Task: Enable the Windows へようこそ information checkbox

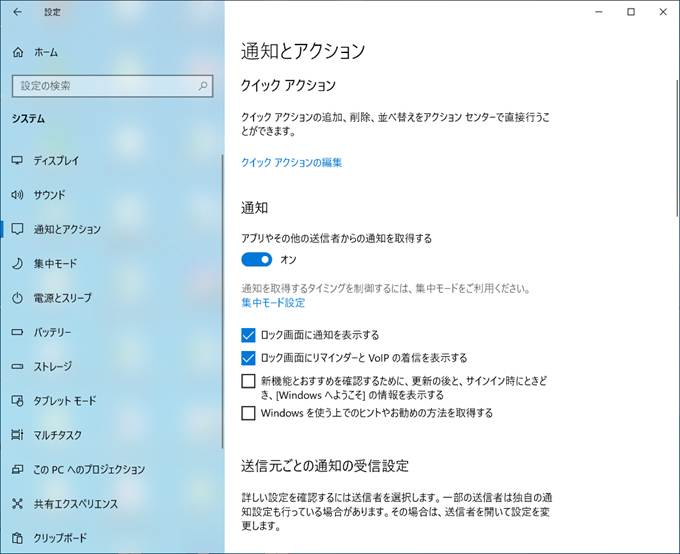Action: pyautogui.click(x=249, y=381)
